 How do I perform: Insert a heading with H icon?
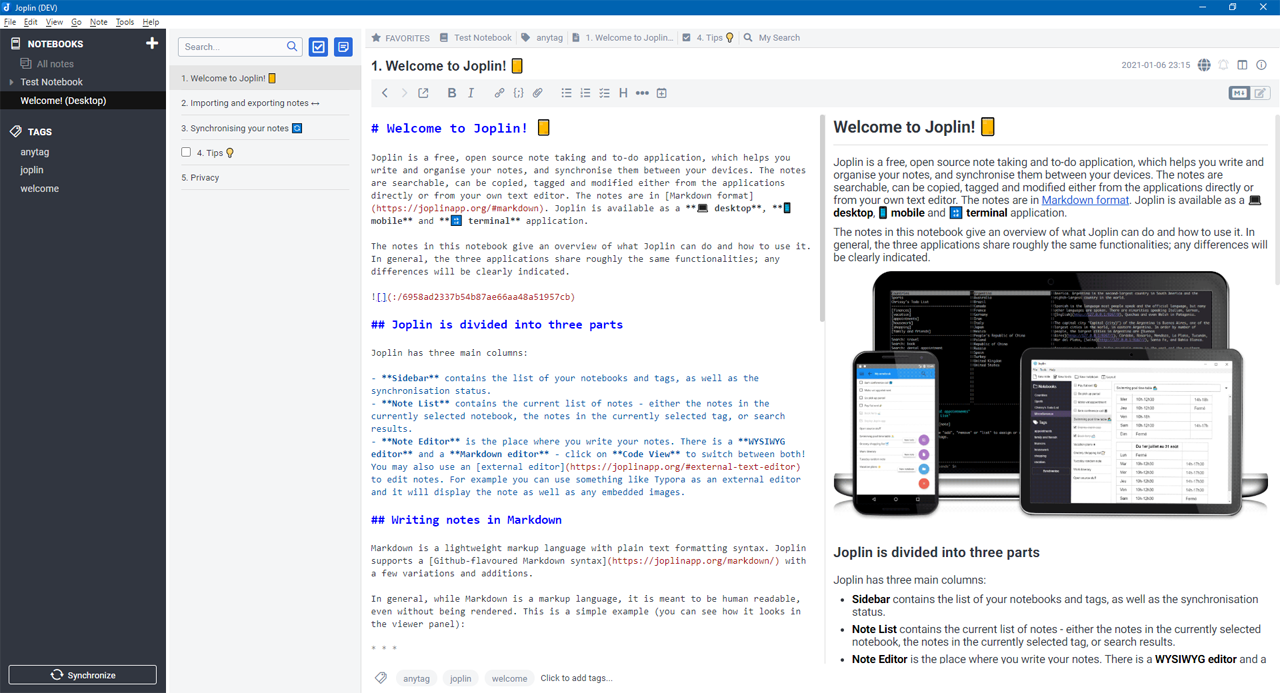click(623, 93)
